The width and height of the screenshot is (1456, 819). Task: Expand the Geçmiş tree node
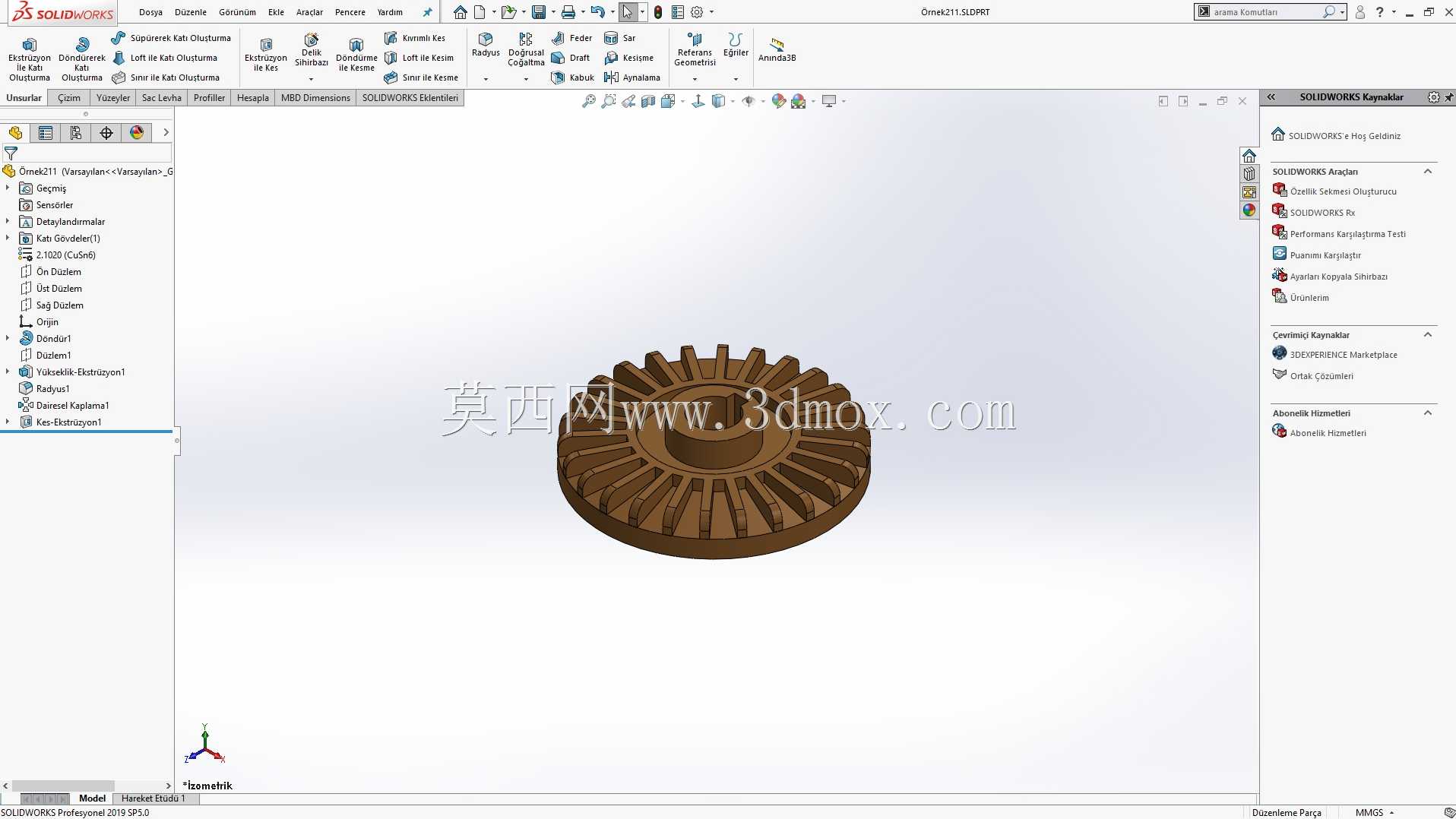(8, 188)
